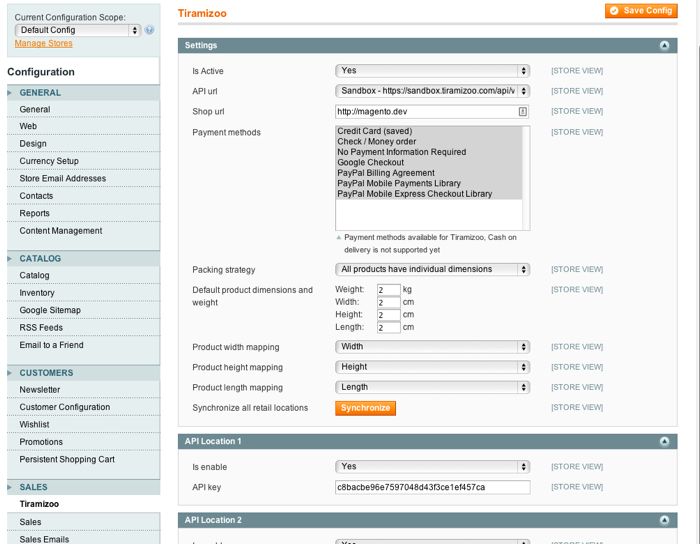Open the Email to a Friend tab

83,345
